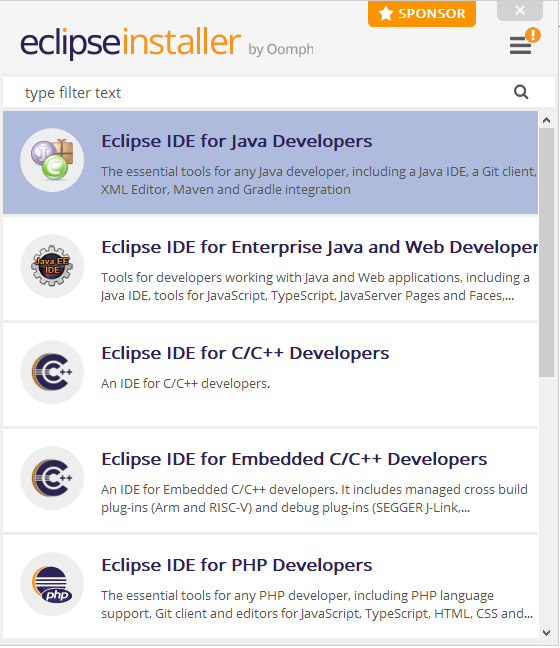Select Eclipse IDE for Embedded C/C++ Developers title

[x=294, y=459]
